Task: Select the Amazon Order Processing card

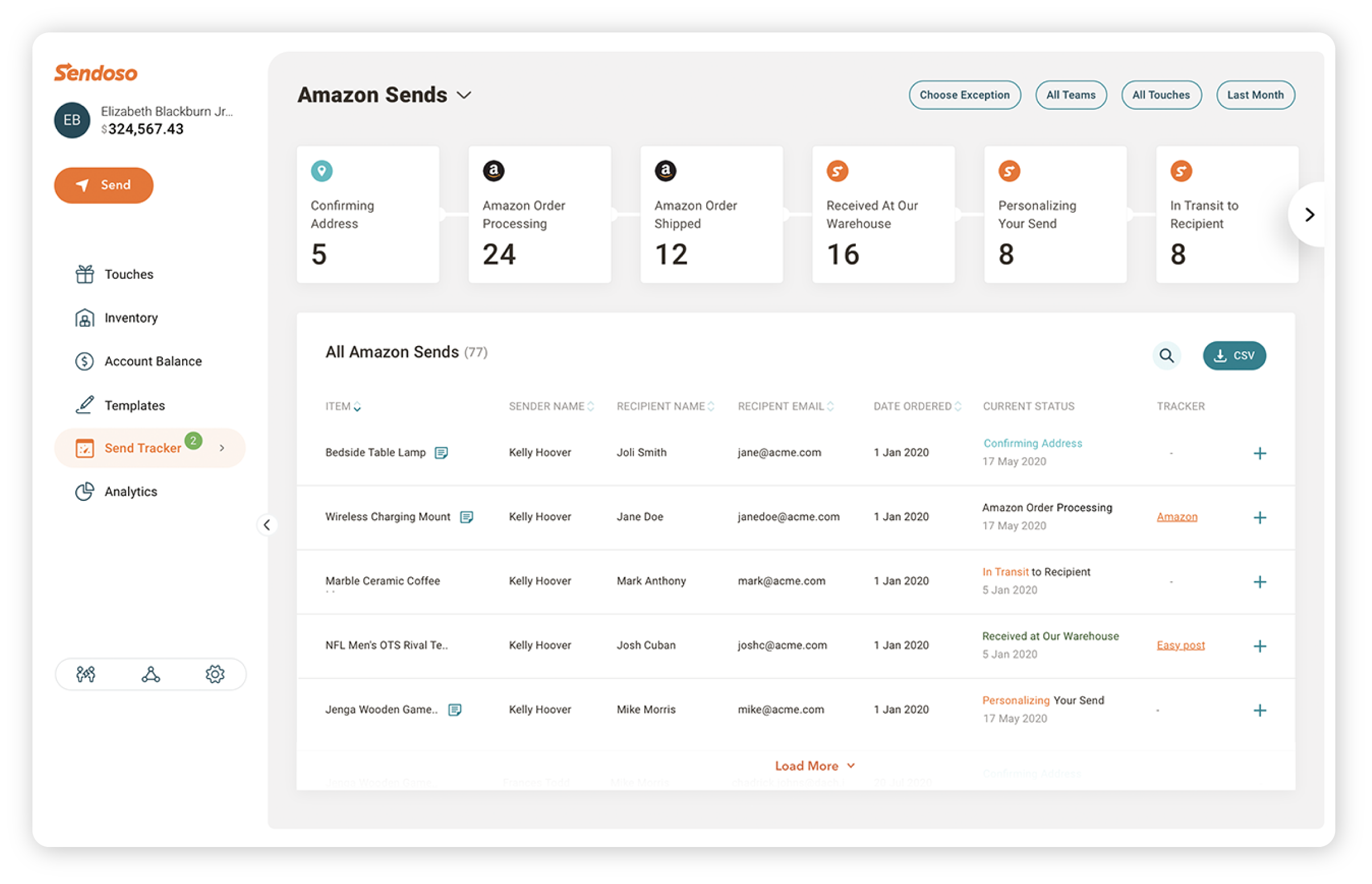Action: pyautogui.click(x=539, y=214)
